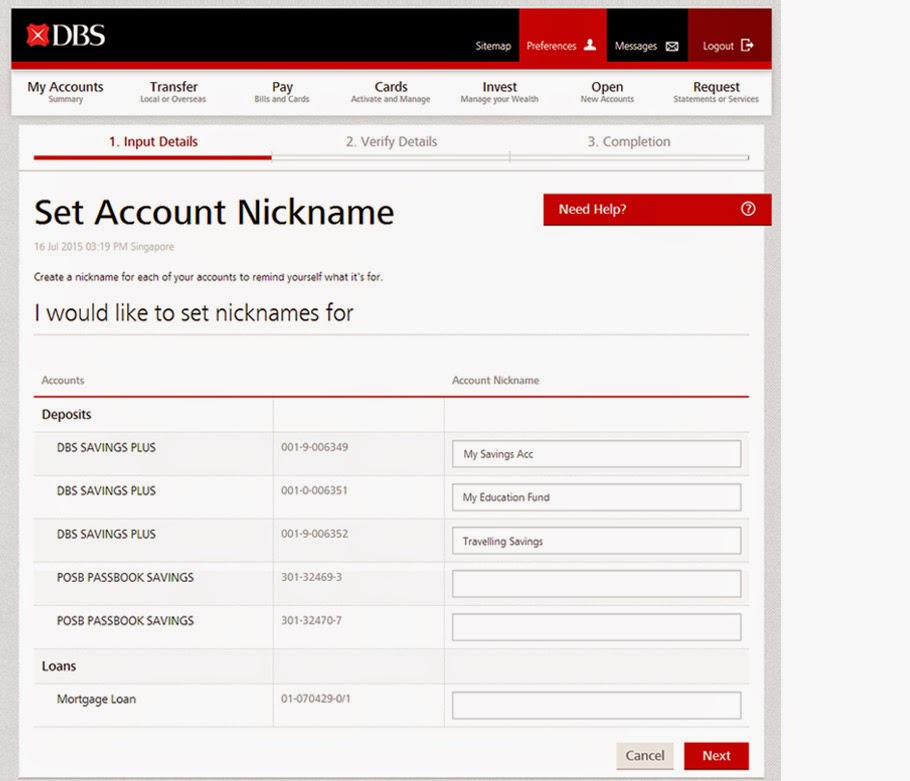Select the Logout option
910x781 pixels.
coord(730,35)
